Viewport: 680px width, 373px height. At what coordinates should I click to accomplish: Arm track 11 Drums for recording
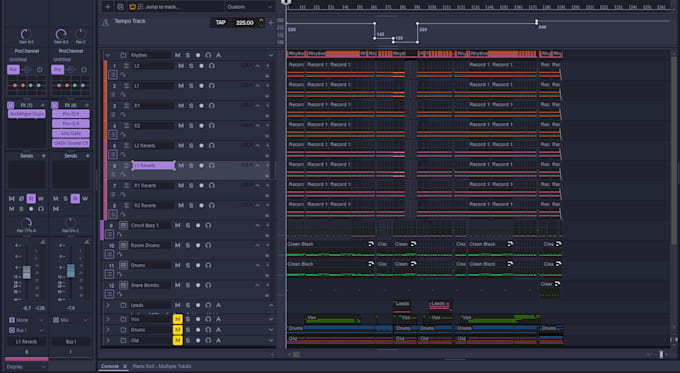(x=198, y=265)
